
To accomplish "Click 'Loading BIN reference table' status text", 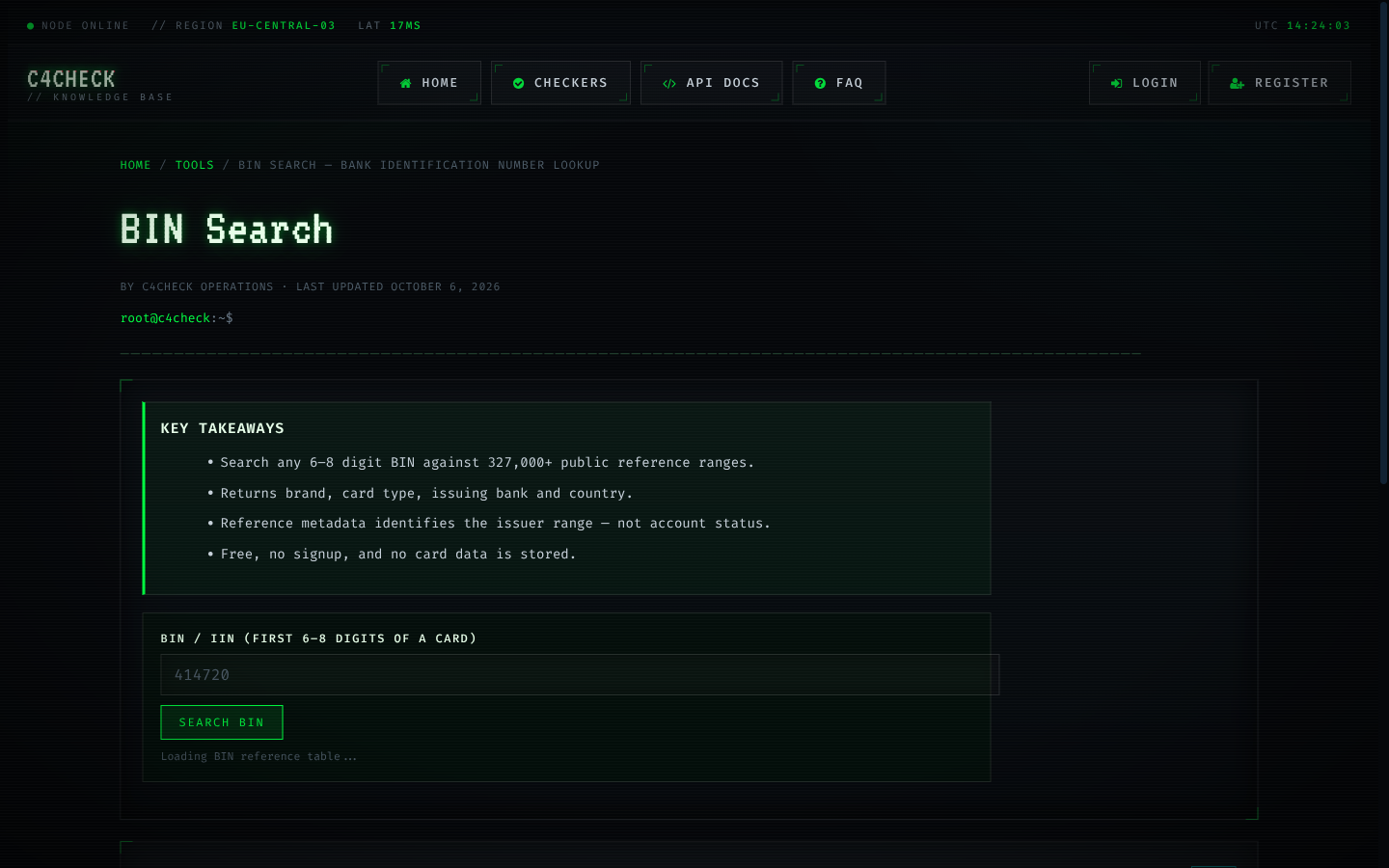I will 259,757.
